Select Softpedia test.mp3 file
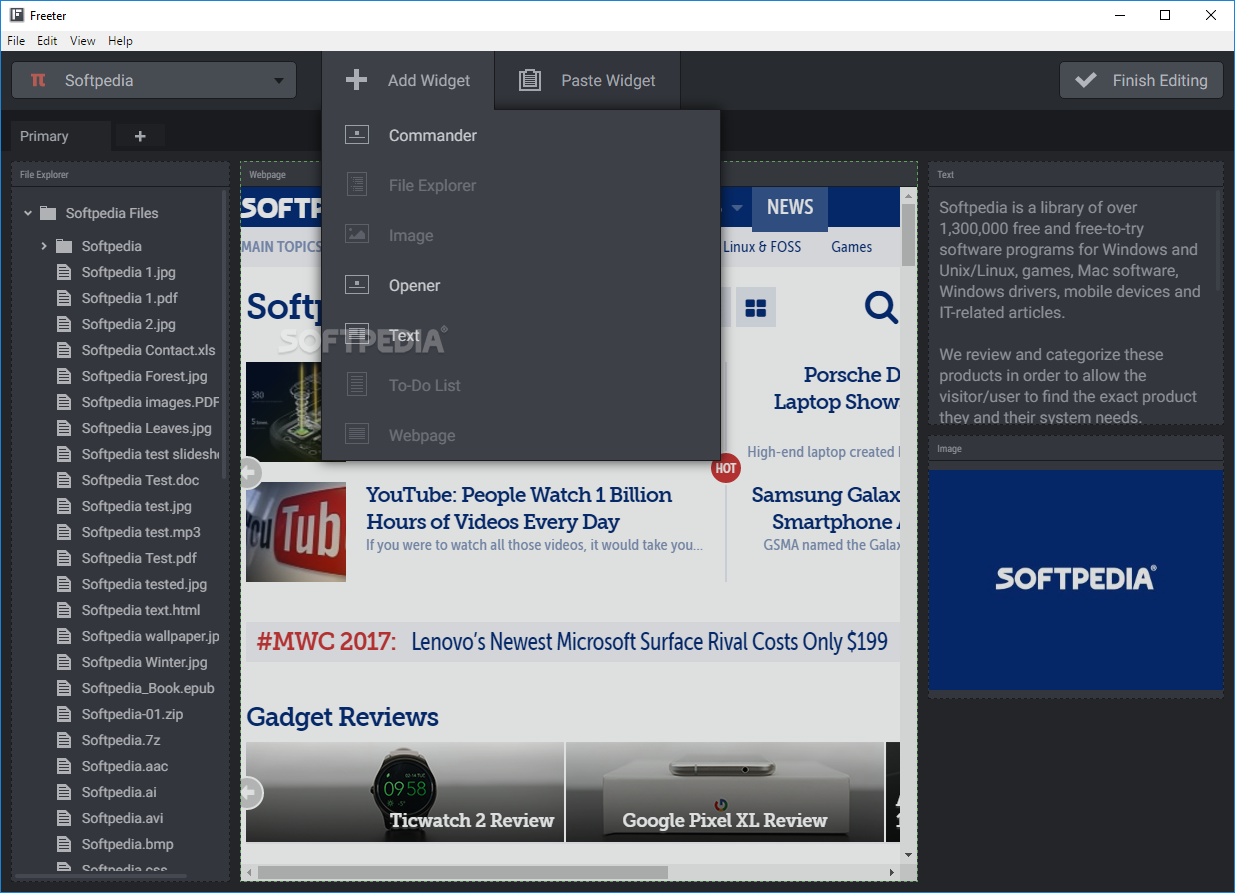Viewport: 1235px width, 893px height. [141, 532]
